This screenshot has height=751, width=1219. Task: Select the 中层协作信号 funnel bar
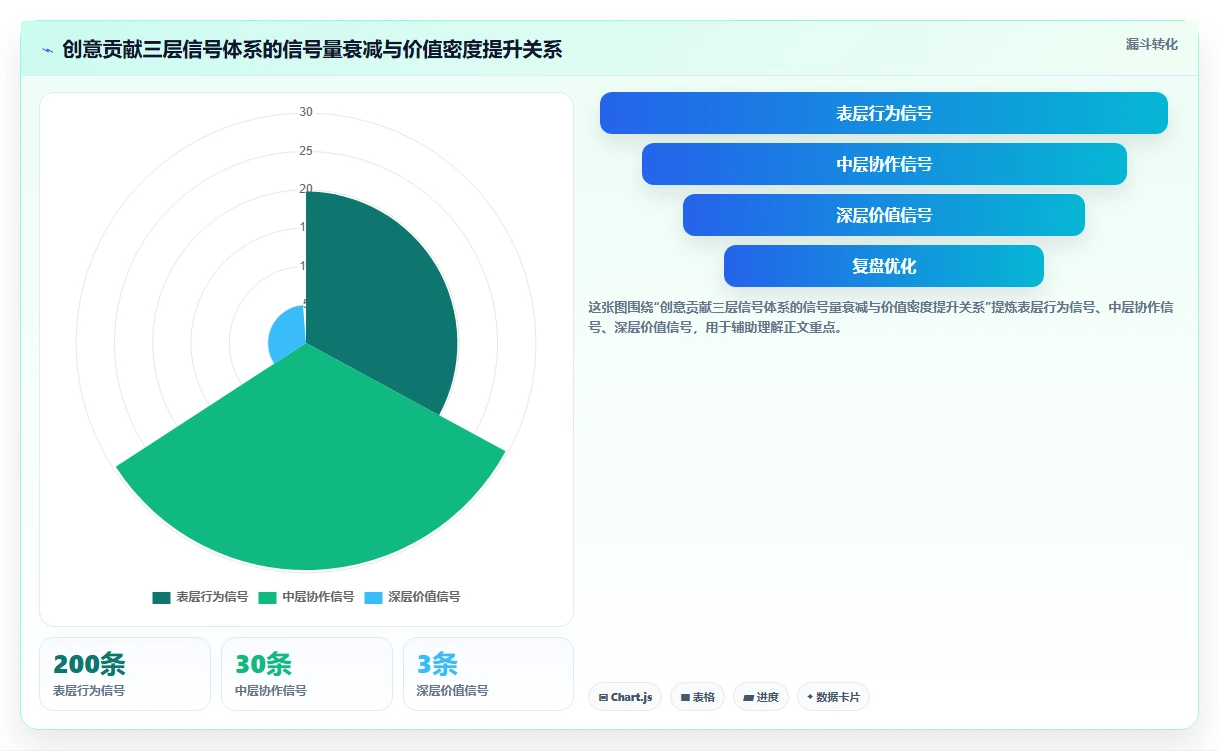tap(884, 164)
